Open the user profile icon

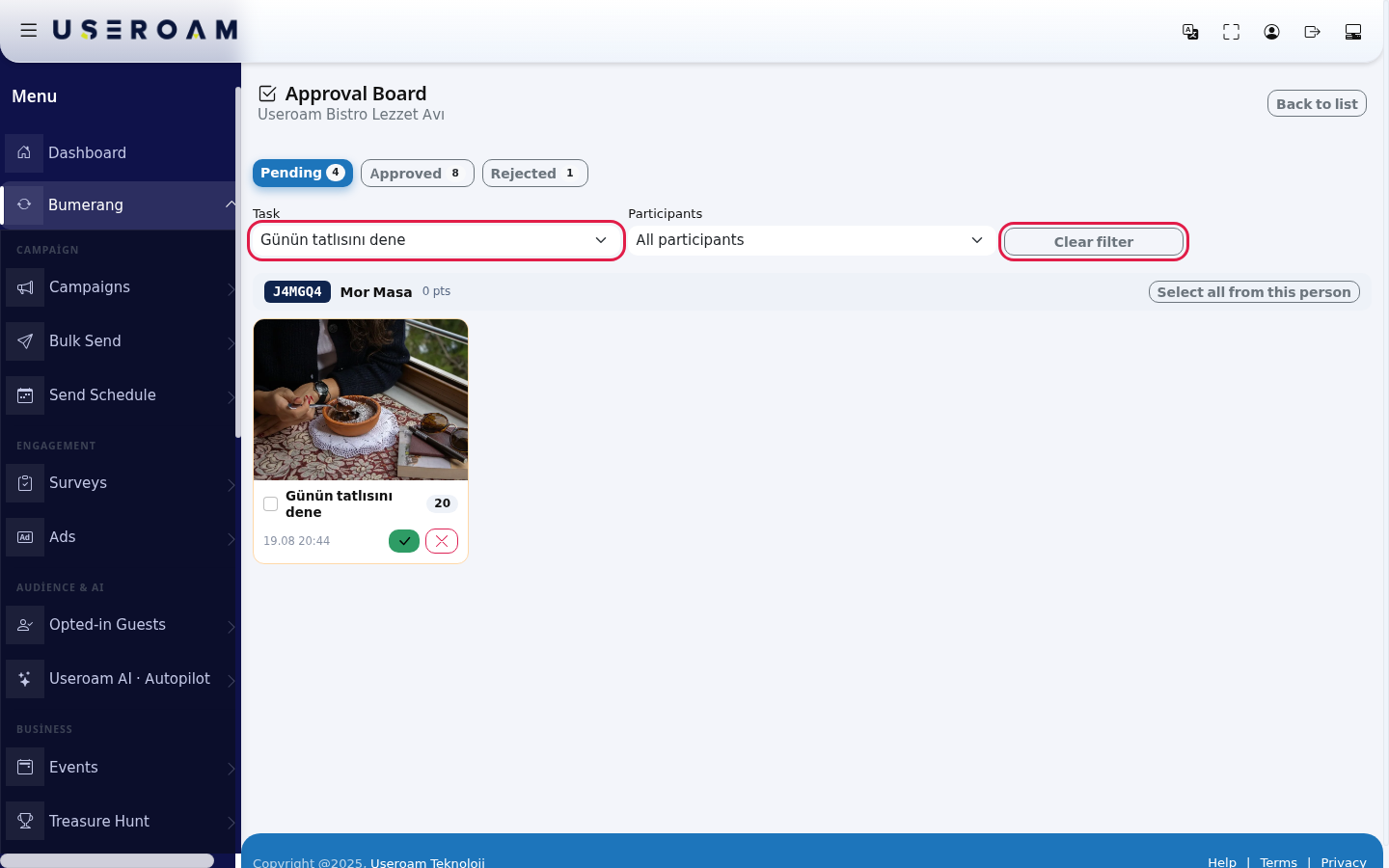point(1271,32)
